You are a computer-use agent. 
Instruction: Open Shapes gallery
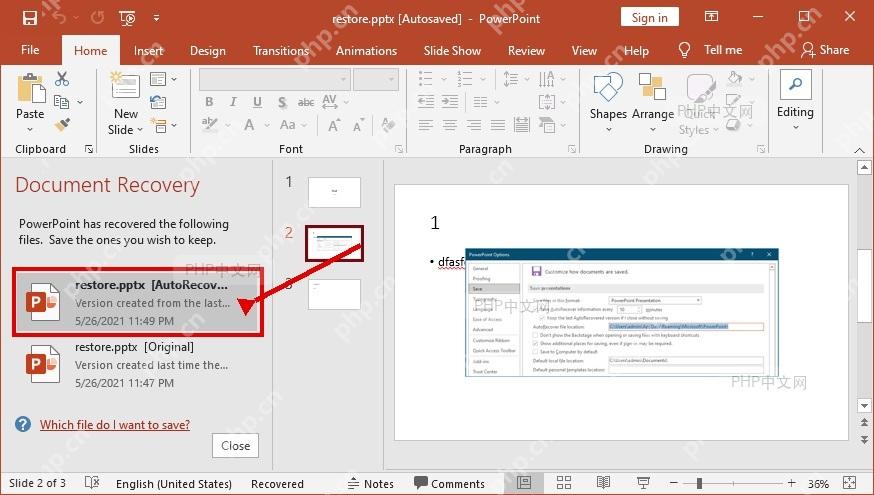click(x=608, y=102)
